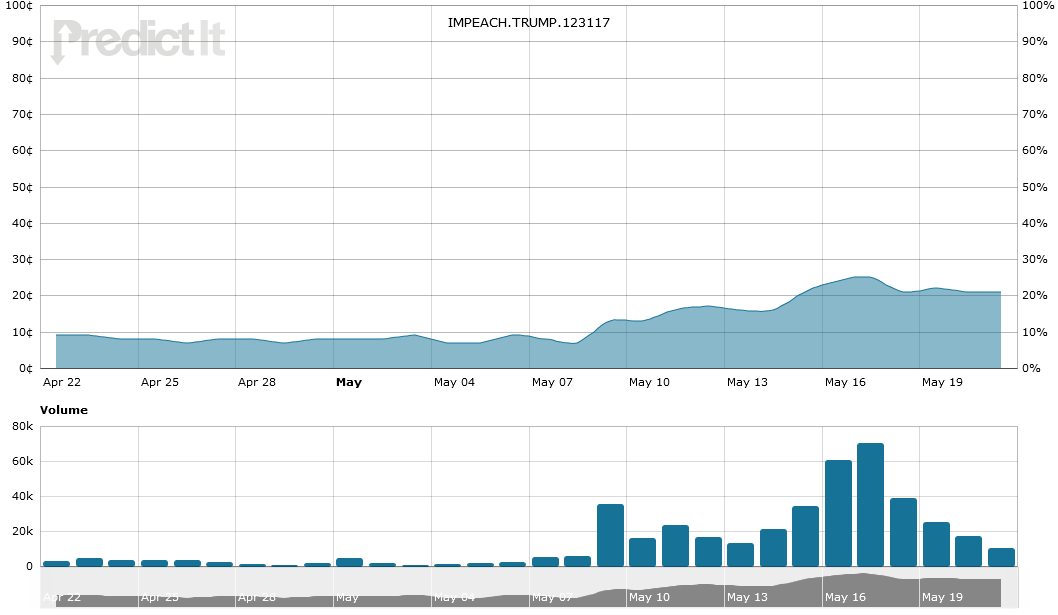The image size is (1058, 615).
Task: Click the 'May 16' label in the bottom navigator
Action: 845,597
